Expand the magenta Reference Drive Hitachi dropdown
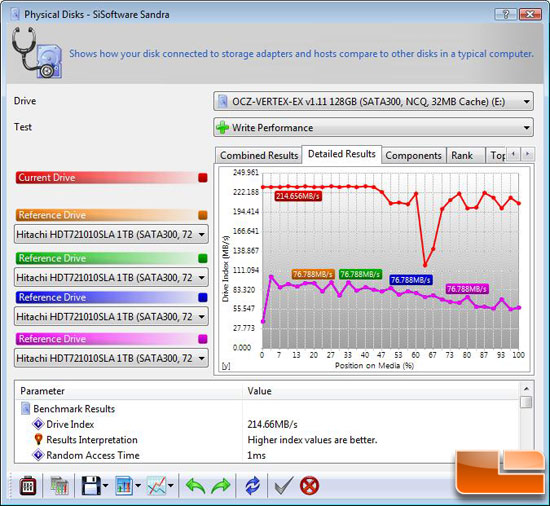Viewport: 550px width, 506px height. point(111,358)
